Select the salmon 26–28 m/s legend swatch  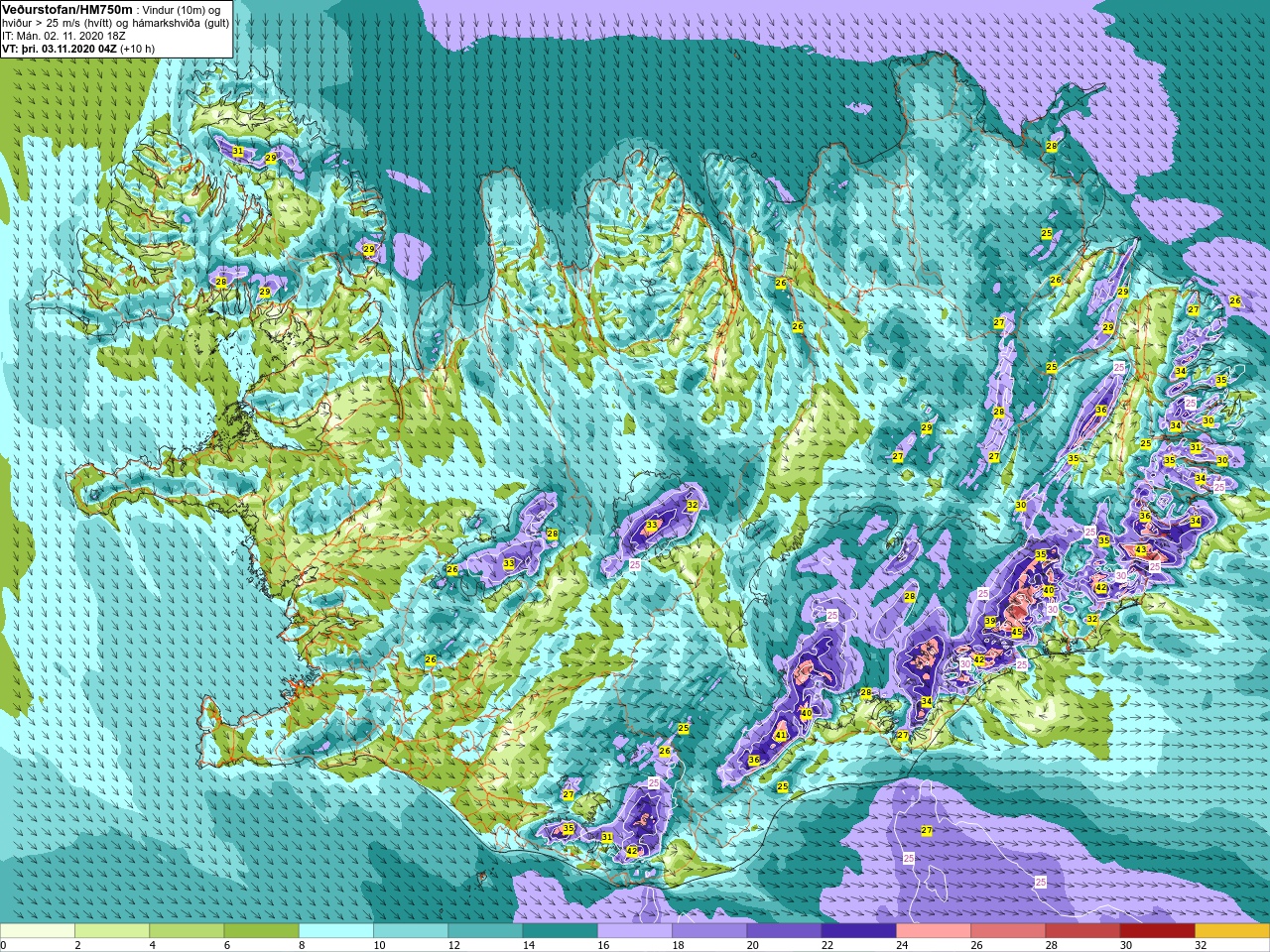1008,930
